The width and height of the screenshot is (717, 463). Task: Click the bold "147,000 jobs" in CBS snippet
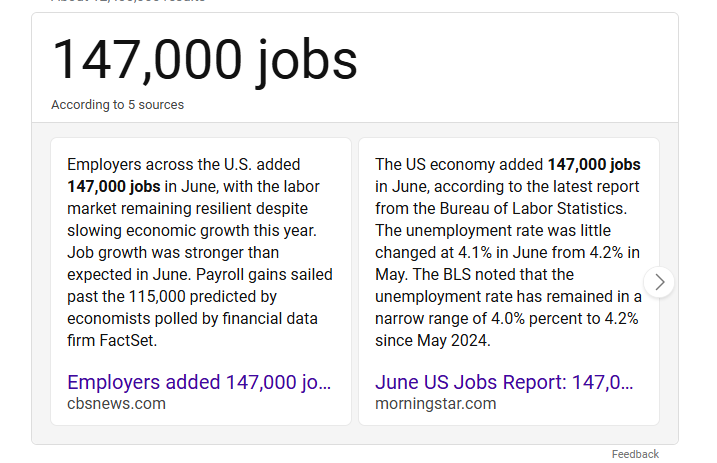[114, 186]
